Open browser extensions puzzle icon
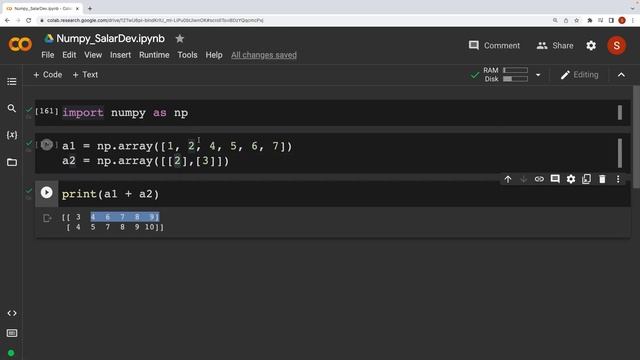 pyautogui.click(x=589, y=20)
